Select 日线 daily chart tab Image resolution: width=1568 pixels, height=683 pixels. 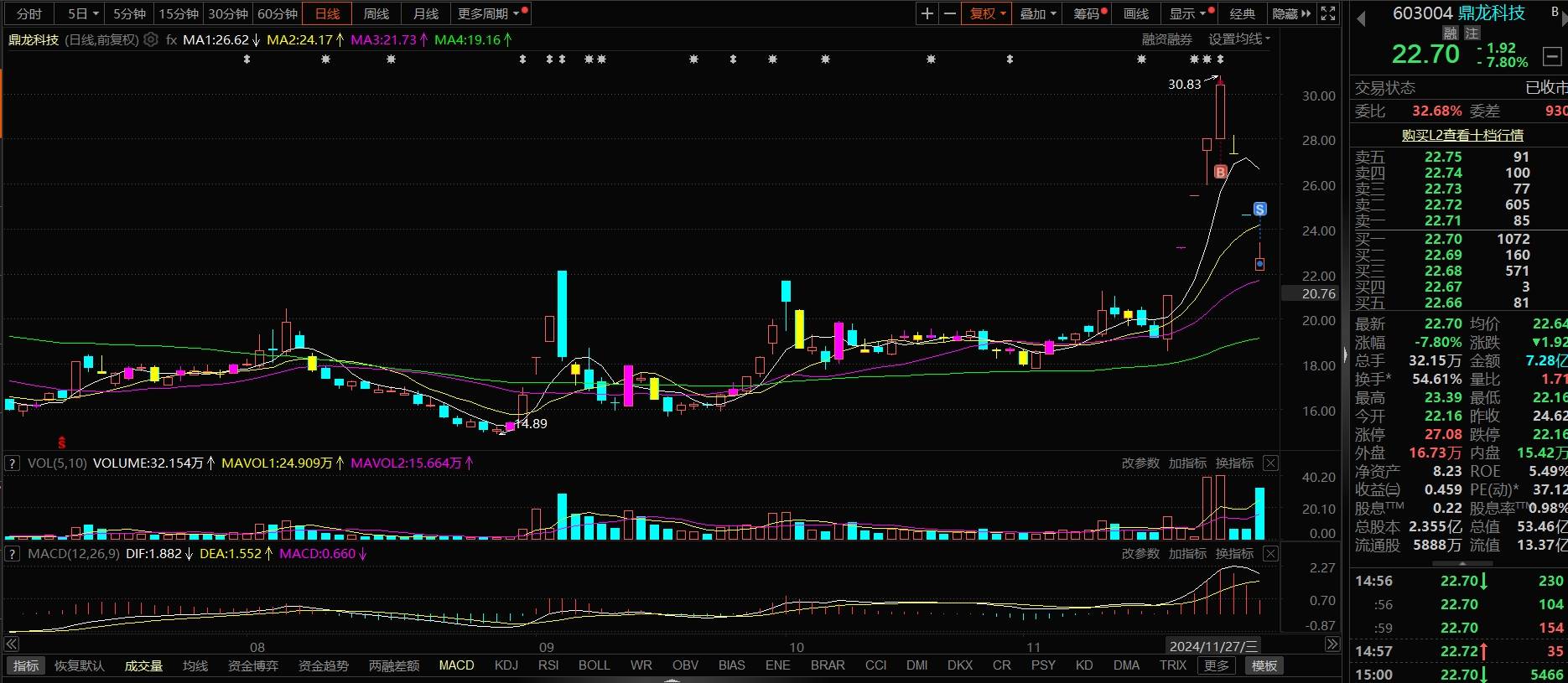click(327, 13)
